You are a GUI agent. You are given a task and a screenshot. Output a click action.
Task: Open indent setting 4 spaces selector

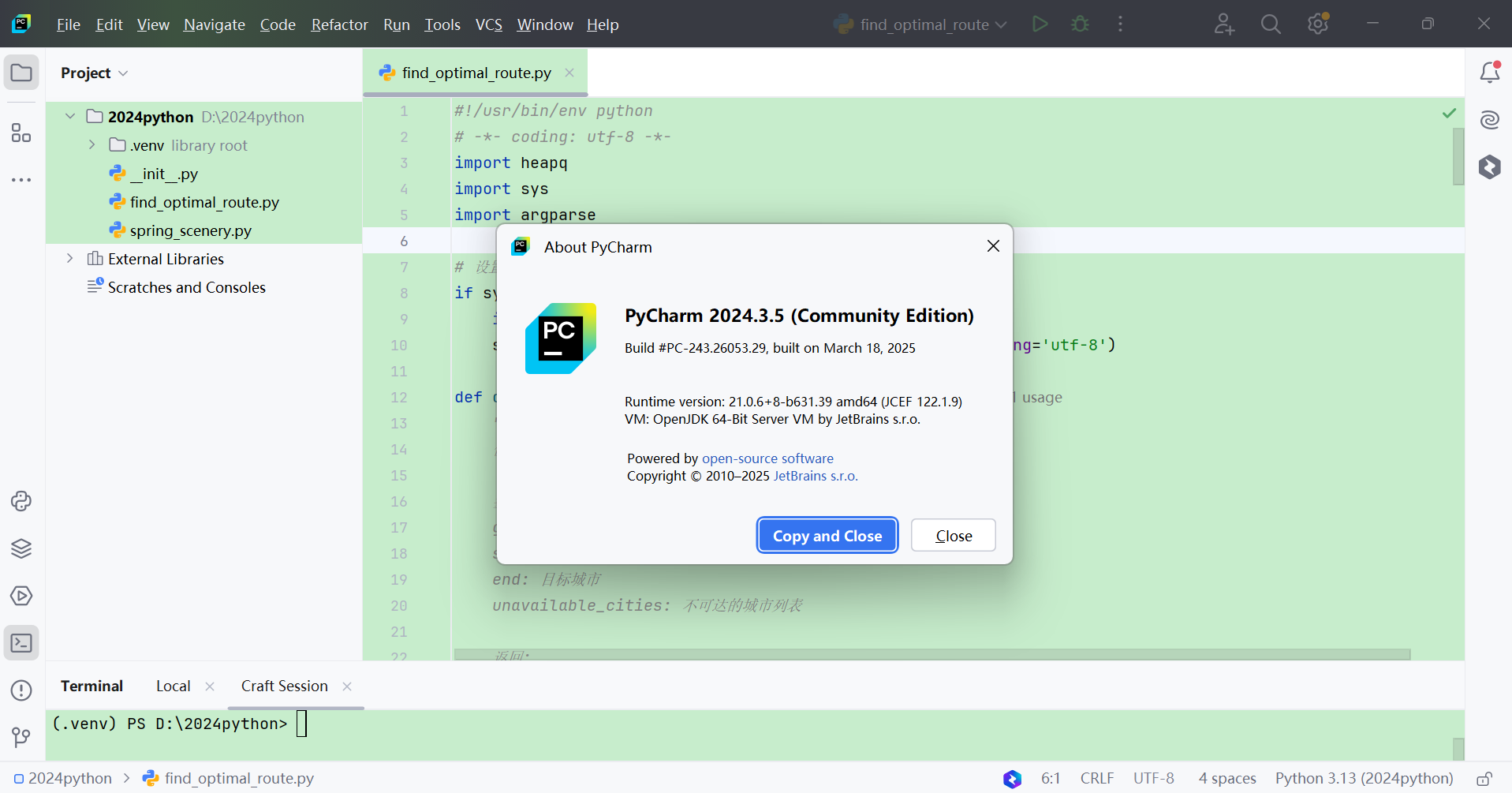point(1227,779)
